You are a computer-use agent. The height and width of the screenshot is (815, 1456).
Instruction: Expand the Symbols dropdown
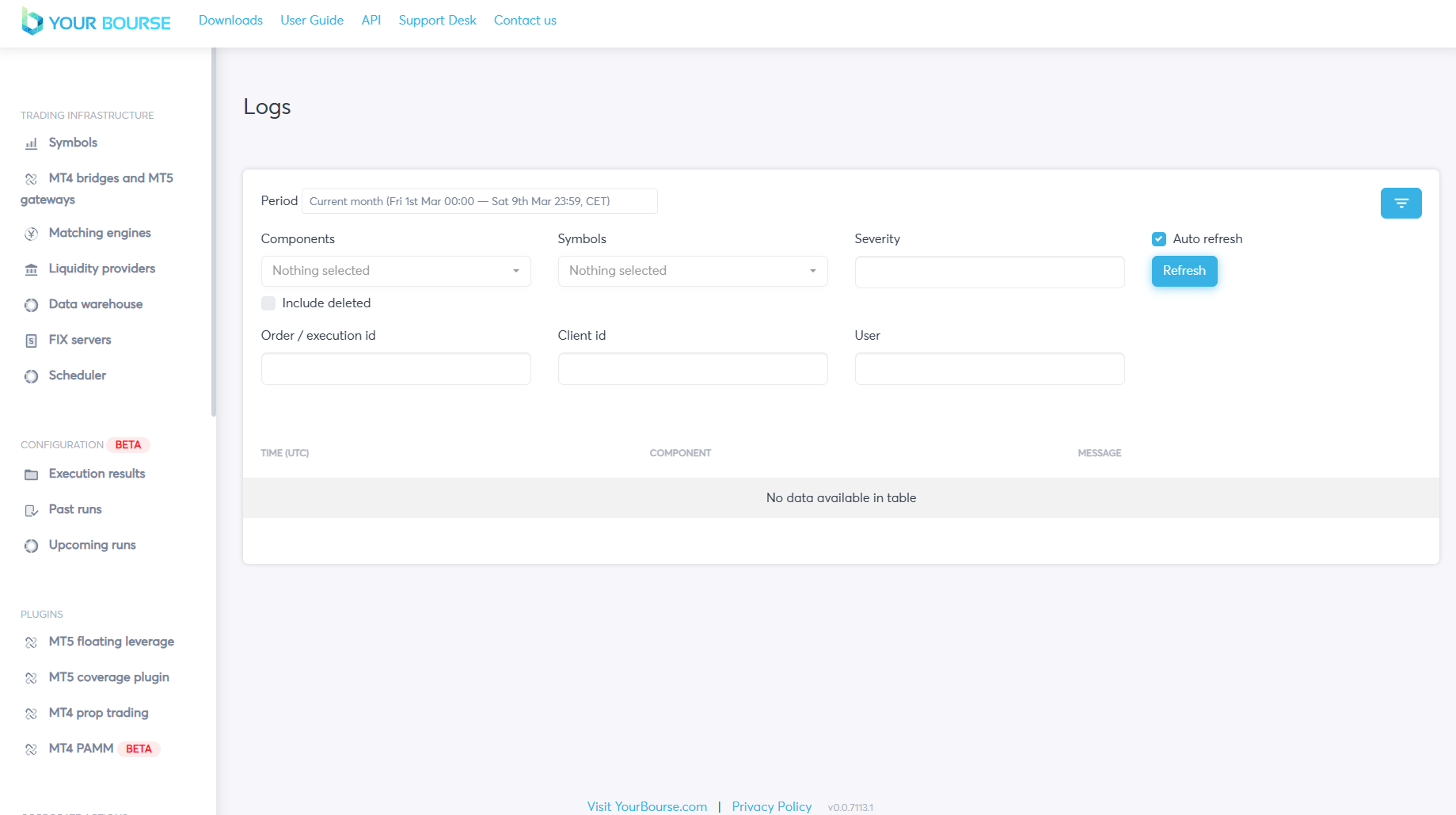[692, 271]
